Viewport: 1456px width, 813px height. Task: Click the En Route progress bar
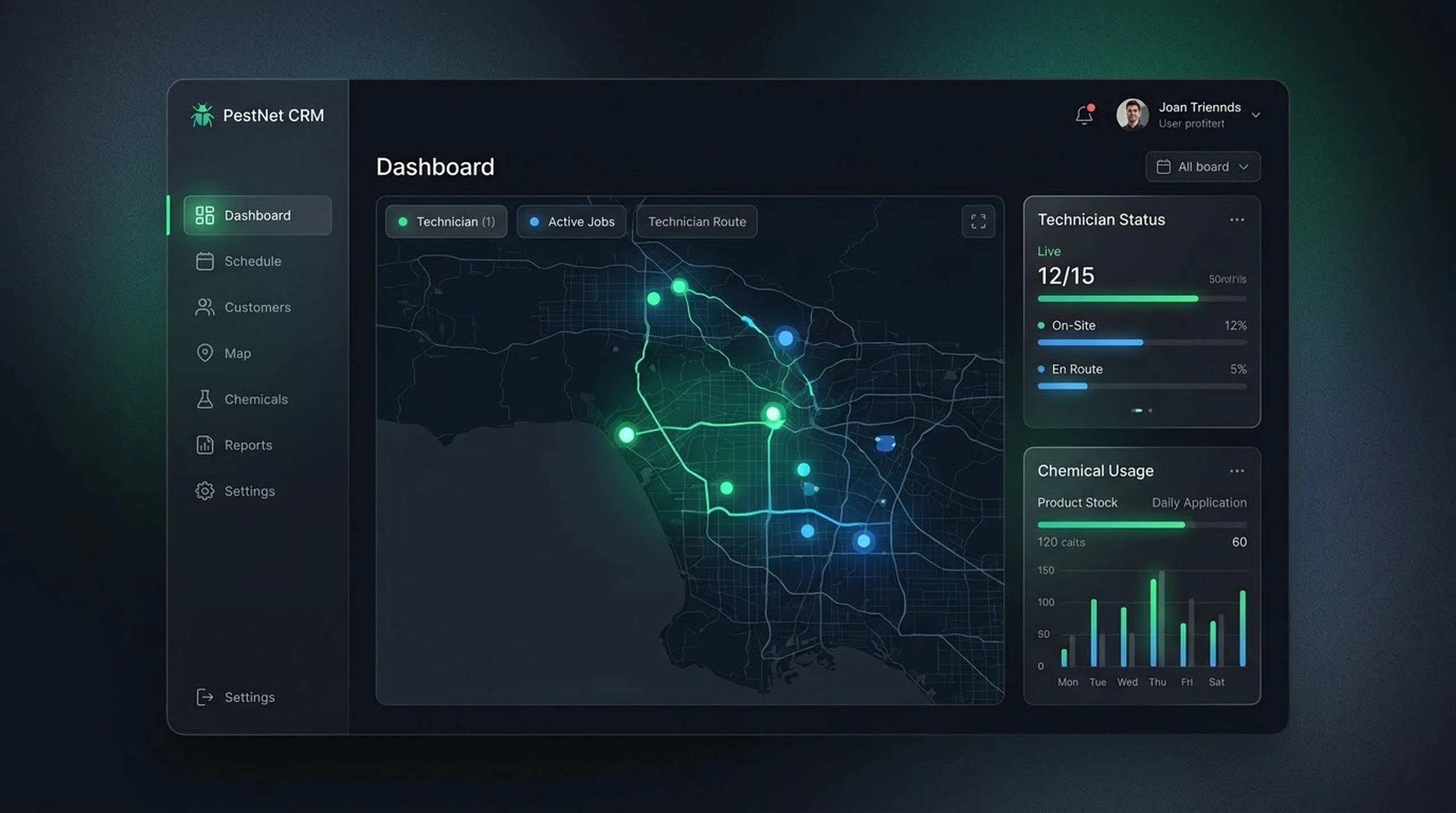[x=1142, y=386]
